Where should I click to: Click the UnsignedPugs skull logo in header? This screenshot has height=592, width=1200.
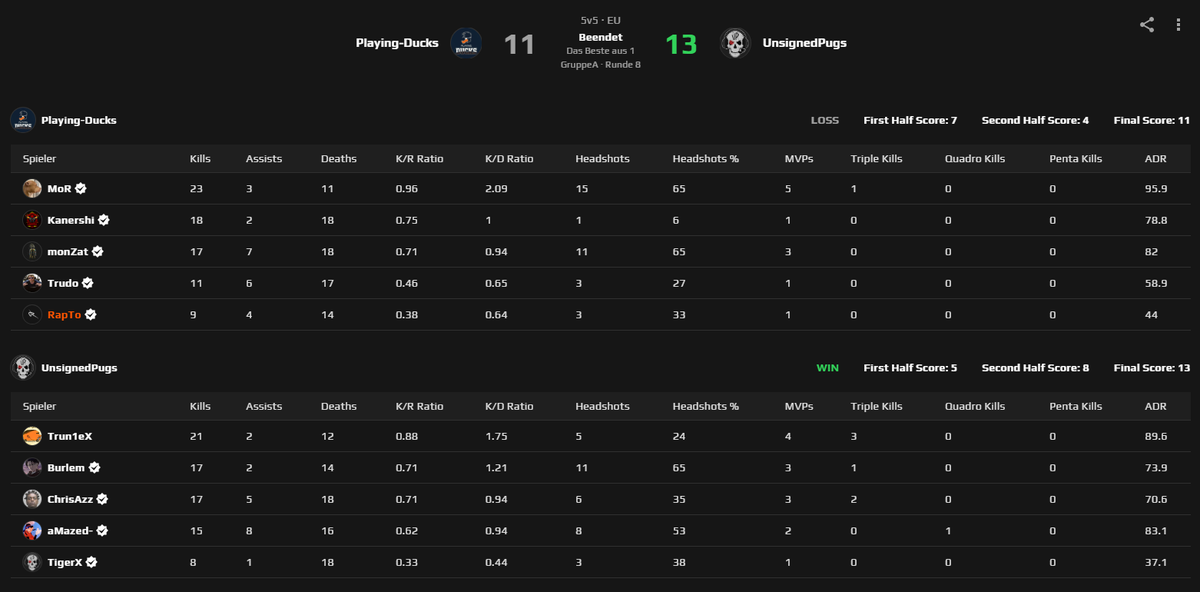(x=735, y=43)
